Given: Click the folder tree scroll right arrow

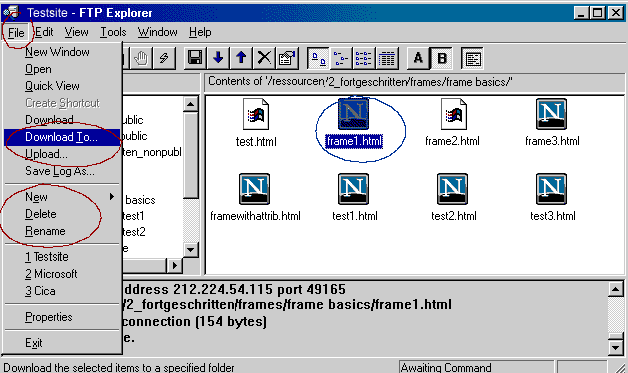Looking at the screenshot, I should (x=175, y=265).
